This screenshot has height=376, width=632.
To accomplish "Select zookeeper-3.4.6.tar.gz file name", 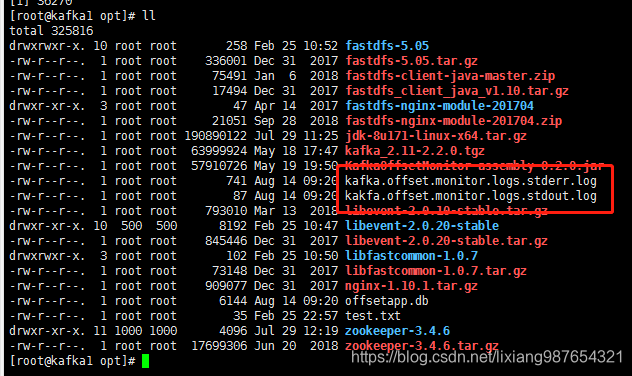I will (422, 346).
